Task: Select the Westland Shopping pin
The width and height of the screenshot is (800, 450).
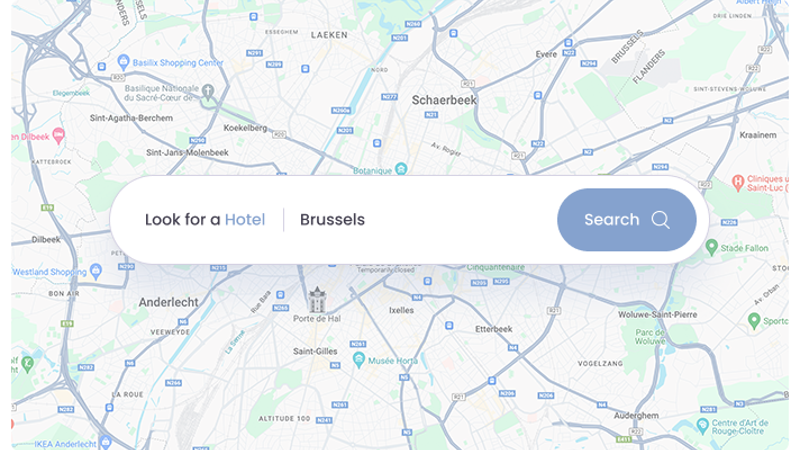Action: coord(96,271)
